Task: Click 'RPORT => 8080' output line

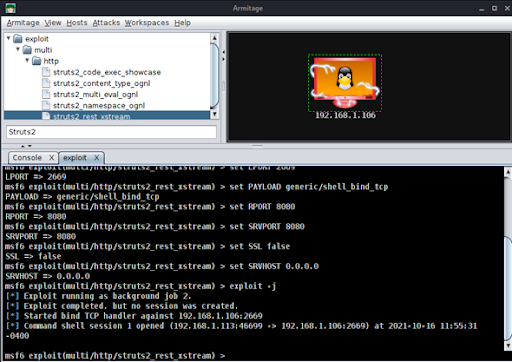Action: point(36,217)
